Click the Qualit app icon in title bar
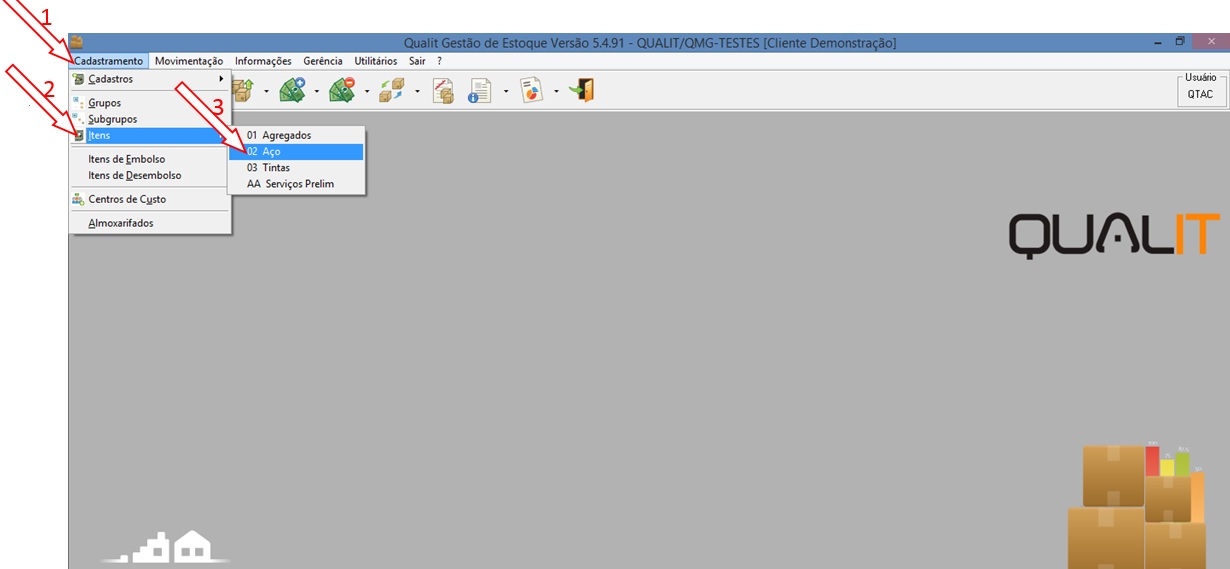 point(77,43)
